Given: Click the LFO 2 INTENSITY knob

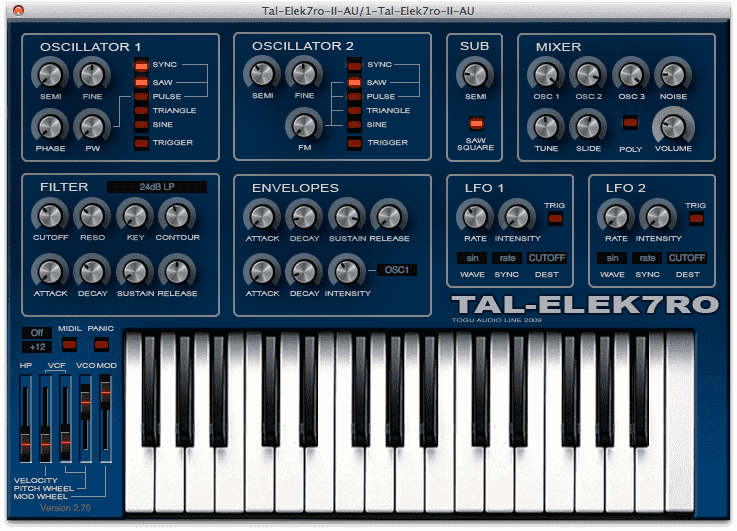Looking at the screenshot, I should point(658,217).
